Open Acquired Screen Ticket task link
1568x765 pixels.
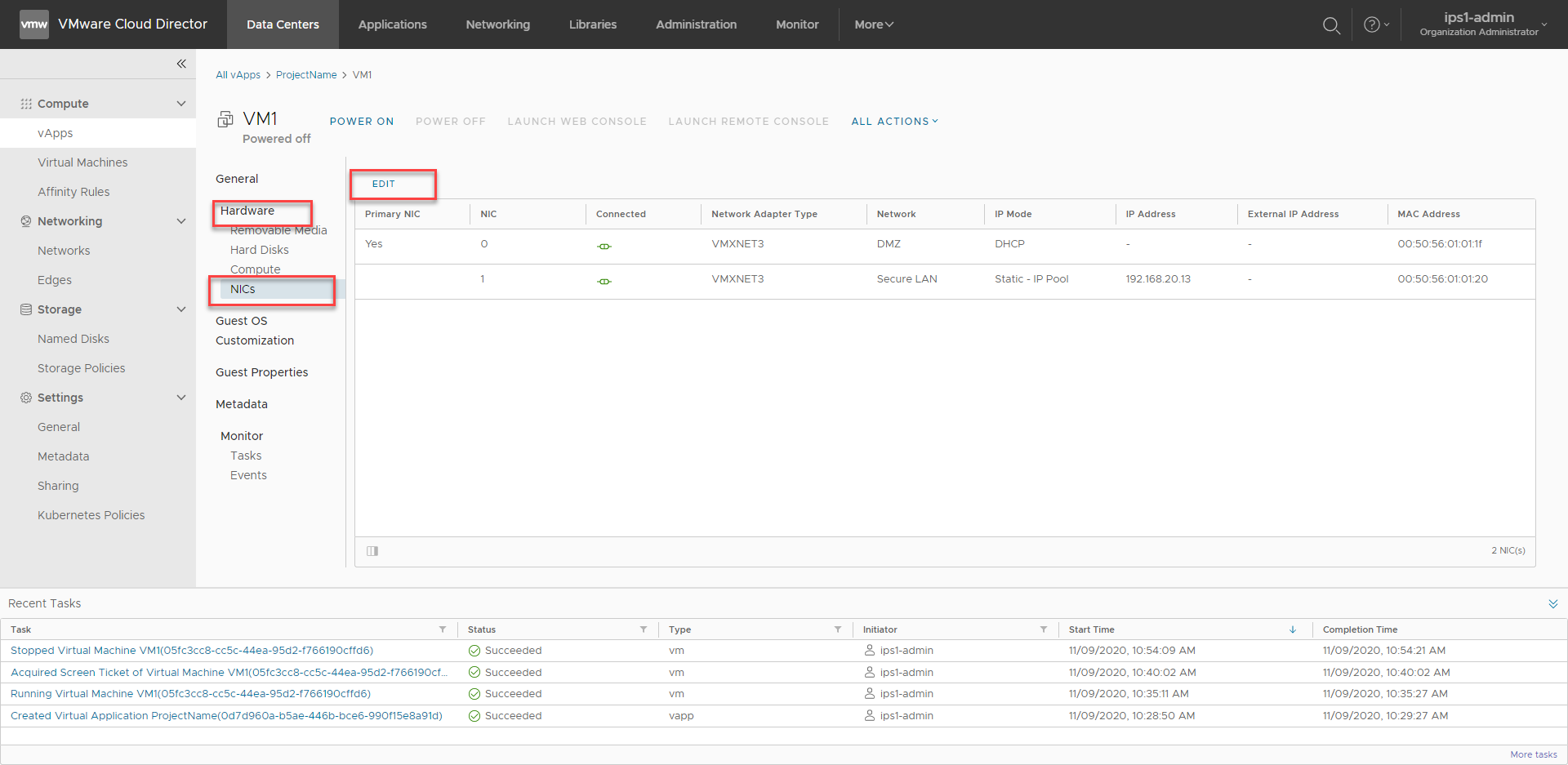(229, 673)
